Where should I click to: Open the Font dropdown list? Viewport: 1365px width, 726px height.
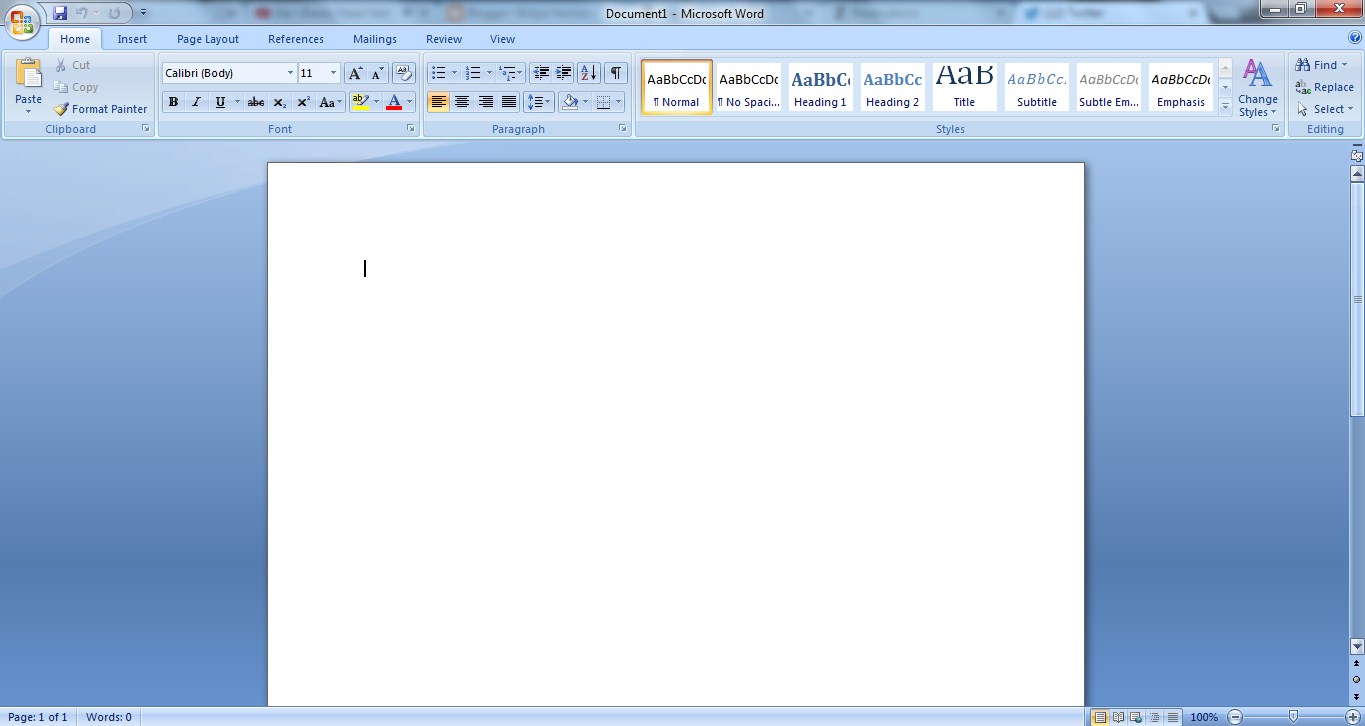289,72
